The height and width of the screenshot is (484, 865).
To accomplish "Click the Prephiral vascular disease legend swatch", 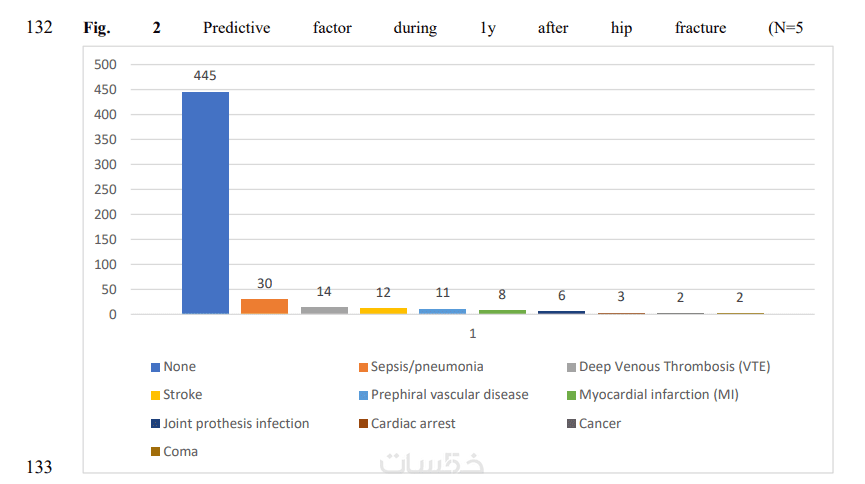I will tap(362, 395).
